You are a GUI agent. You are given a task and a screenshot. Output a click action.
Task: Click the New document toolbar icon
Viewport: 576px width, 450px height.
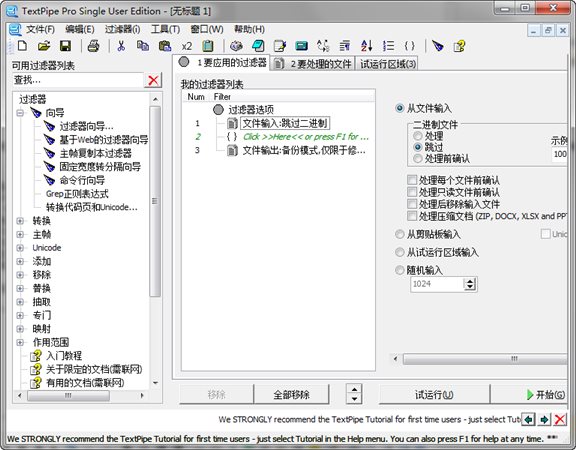click(22, 46)
